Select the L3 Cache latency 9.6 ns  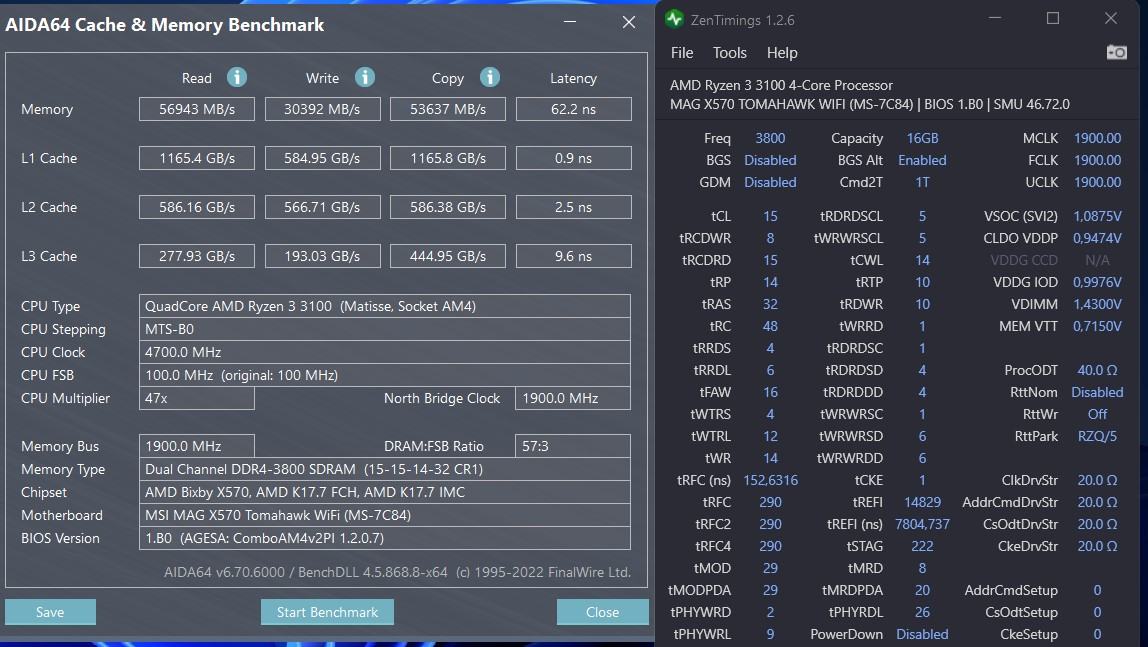[573, 256]
